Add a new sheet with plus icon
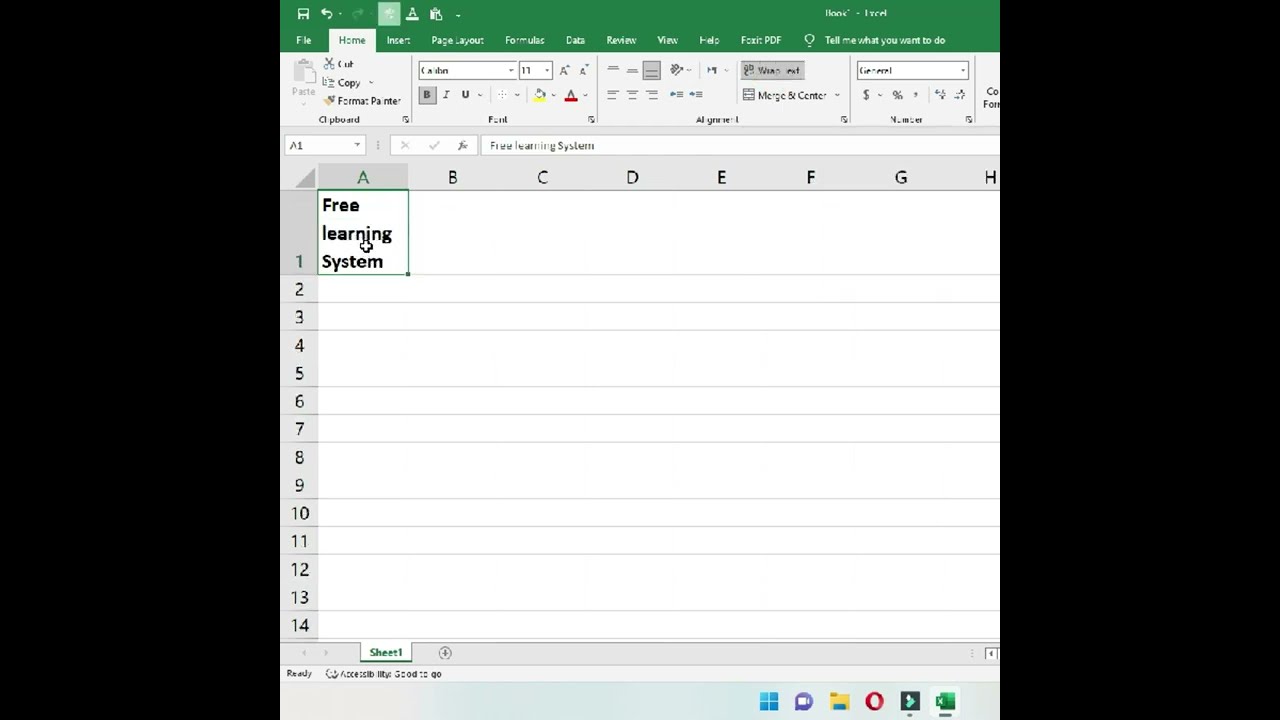 [x=445, y=653]
